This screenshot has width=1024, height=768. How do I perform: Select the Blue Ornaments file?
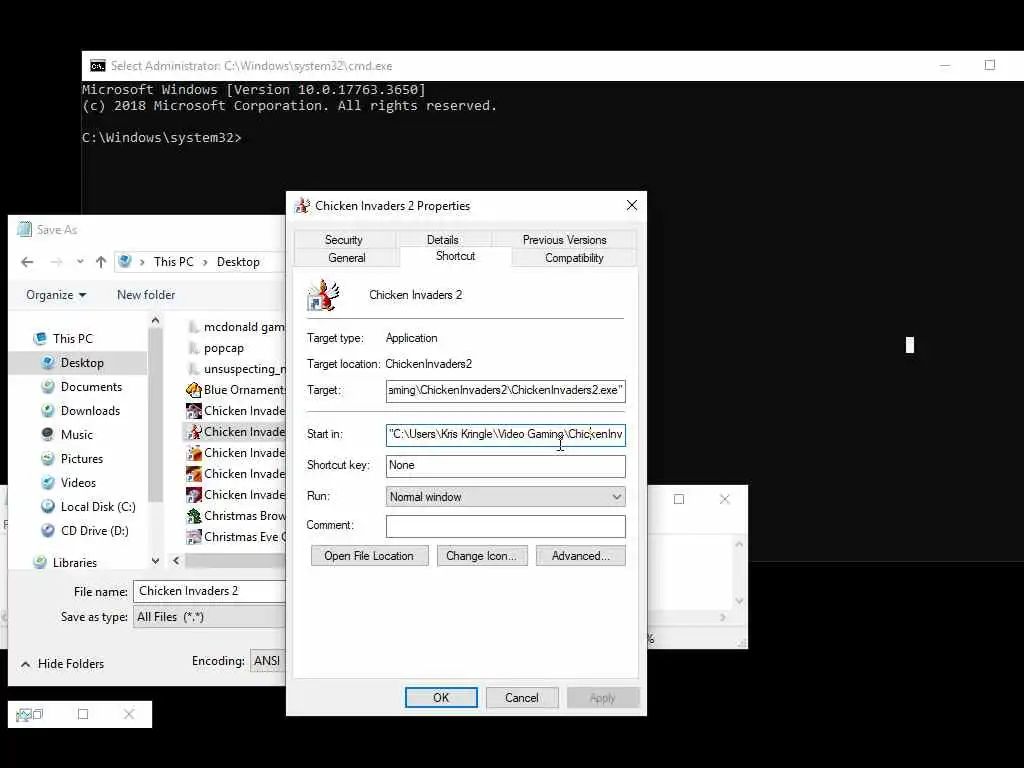pos(236,390)
